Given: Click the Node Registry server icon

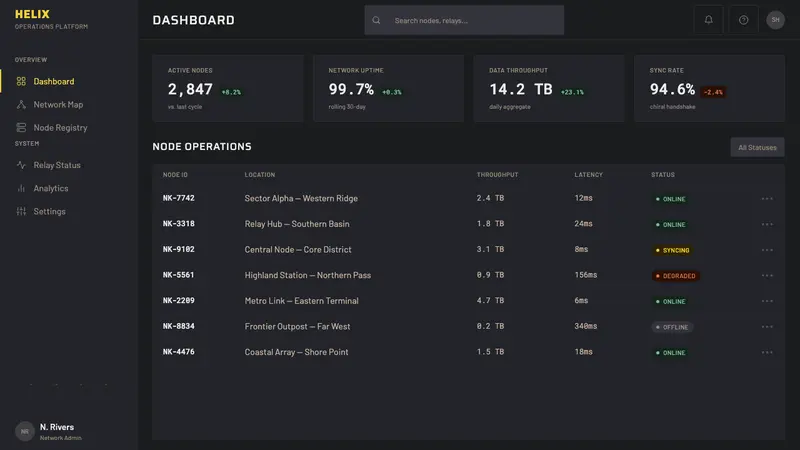Looking at the screenshot, I should pos(21,128).
